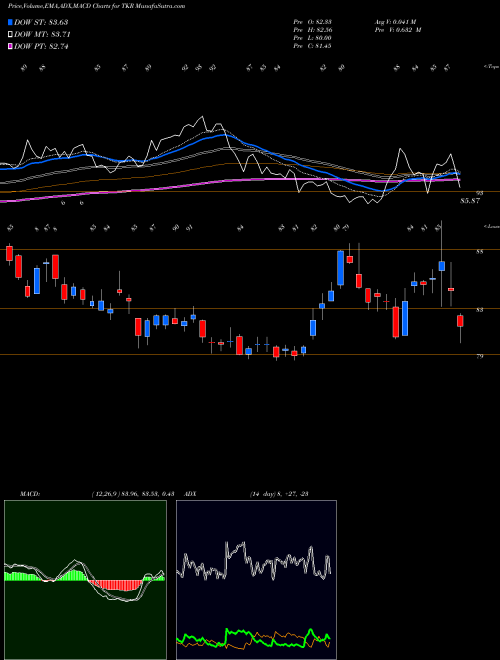This screenshot has height=660, width=500.
Task: Click the magenta DOW PT legend swatch
Action: click(11, 47)
